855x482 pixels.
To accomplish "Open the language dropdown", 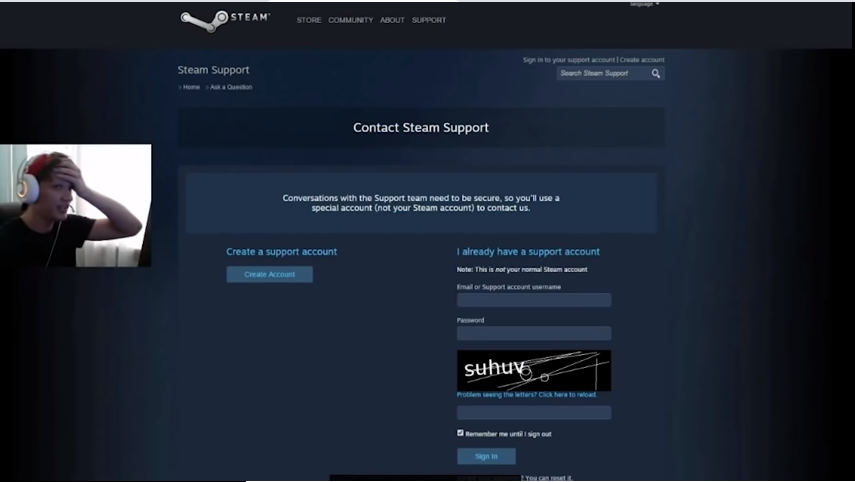I will pyautogui.click(x=645, y=4).
